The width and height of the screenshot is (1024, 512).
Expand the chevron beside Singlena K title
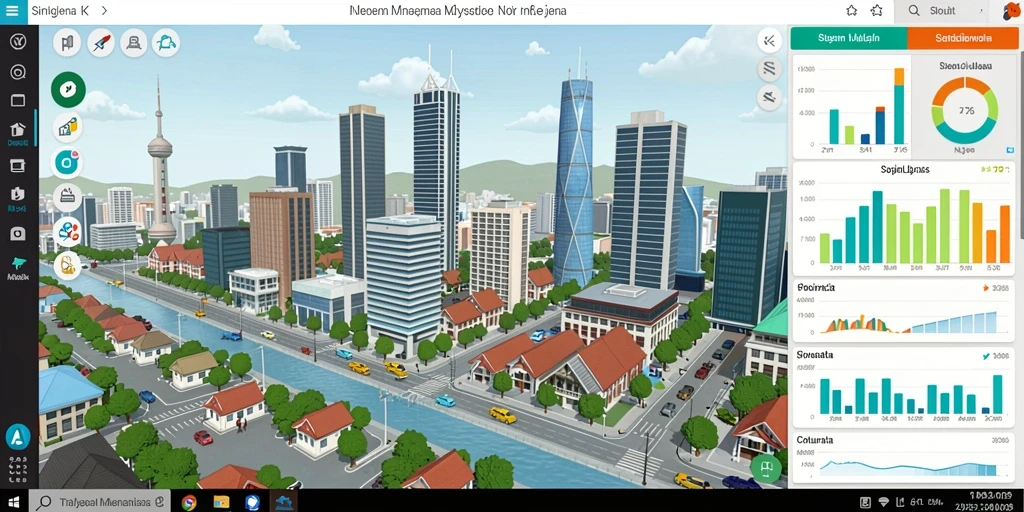[104, 11]
